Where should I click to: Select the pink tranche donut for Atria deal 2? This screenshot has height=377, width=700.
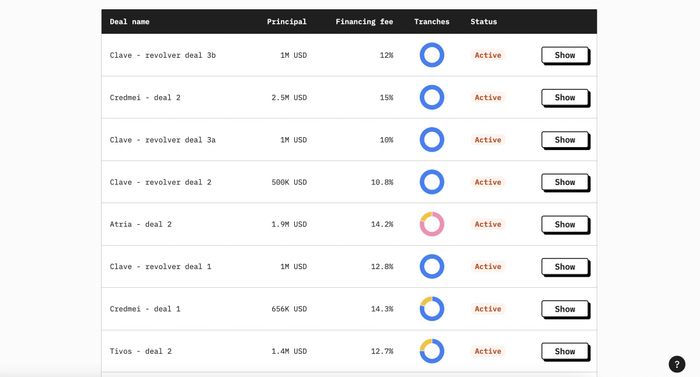click(432, 224)
